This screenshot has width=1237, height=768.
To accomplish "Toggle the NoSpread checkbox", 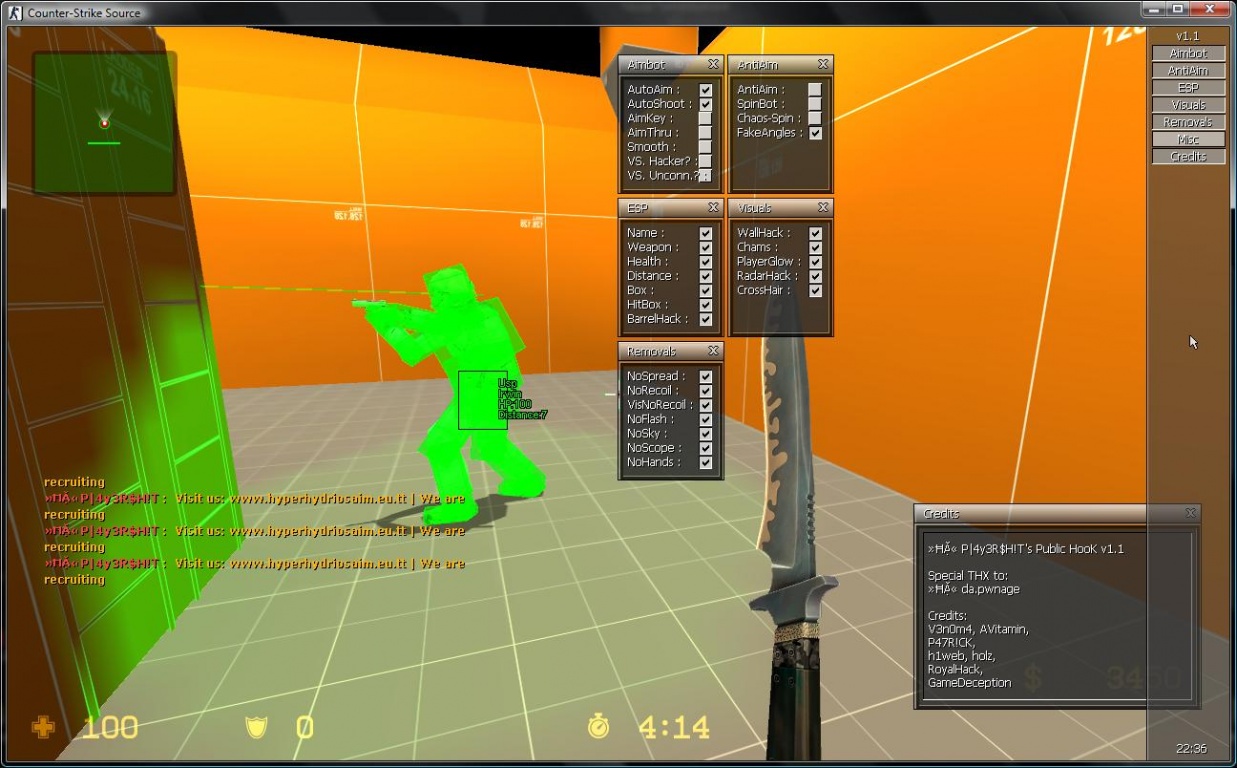I will click(706, 376).
